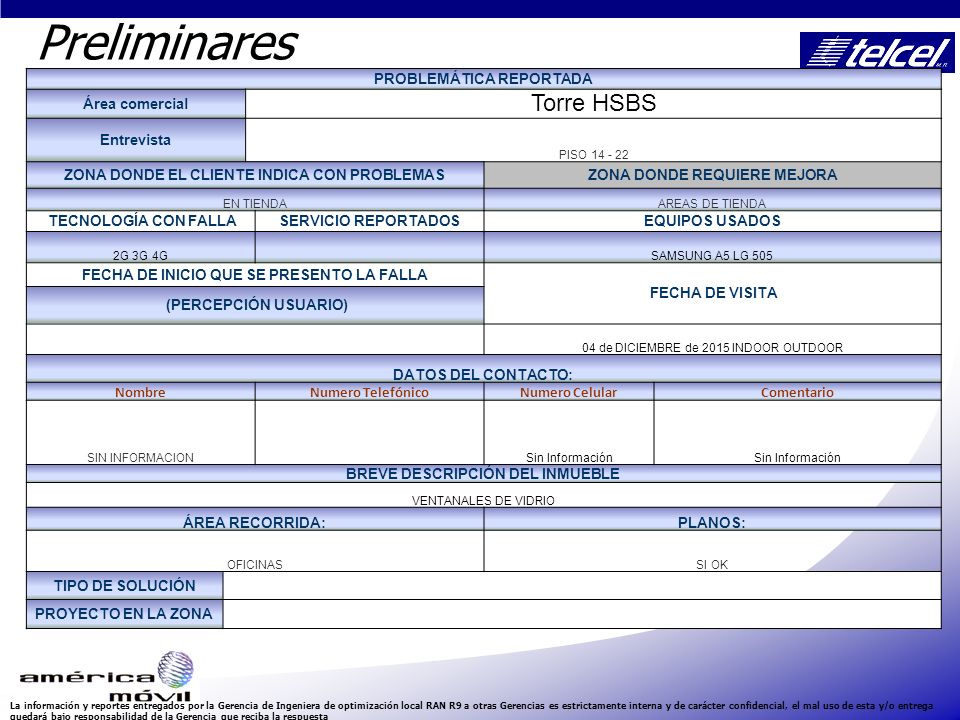Viewport: 960px width, 720px height.
Task: Select the (PERCEPCIÓN USUARIO) cell
Action: click(x=255, y=305)
